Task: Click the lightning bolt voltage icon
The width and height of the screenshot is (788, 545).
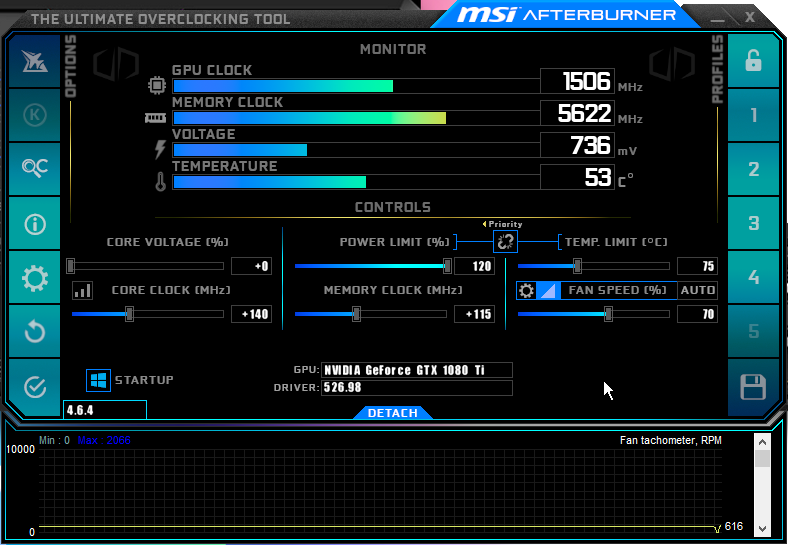Action: click(x=160, y=150)
